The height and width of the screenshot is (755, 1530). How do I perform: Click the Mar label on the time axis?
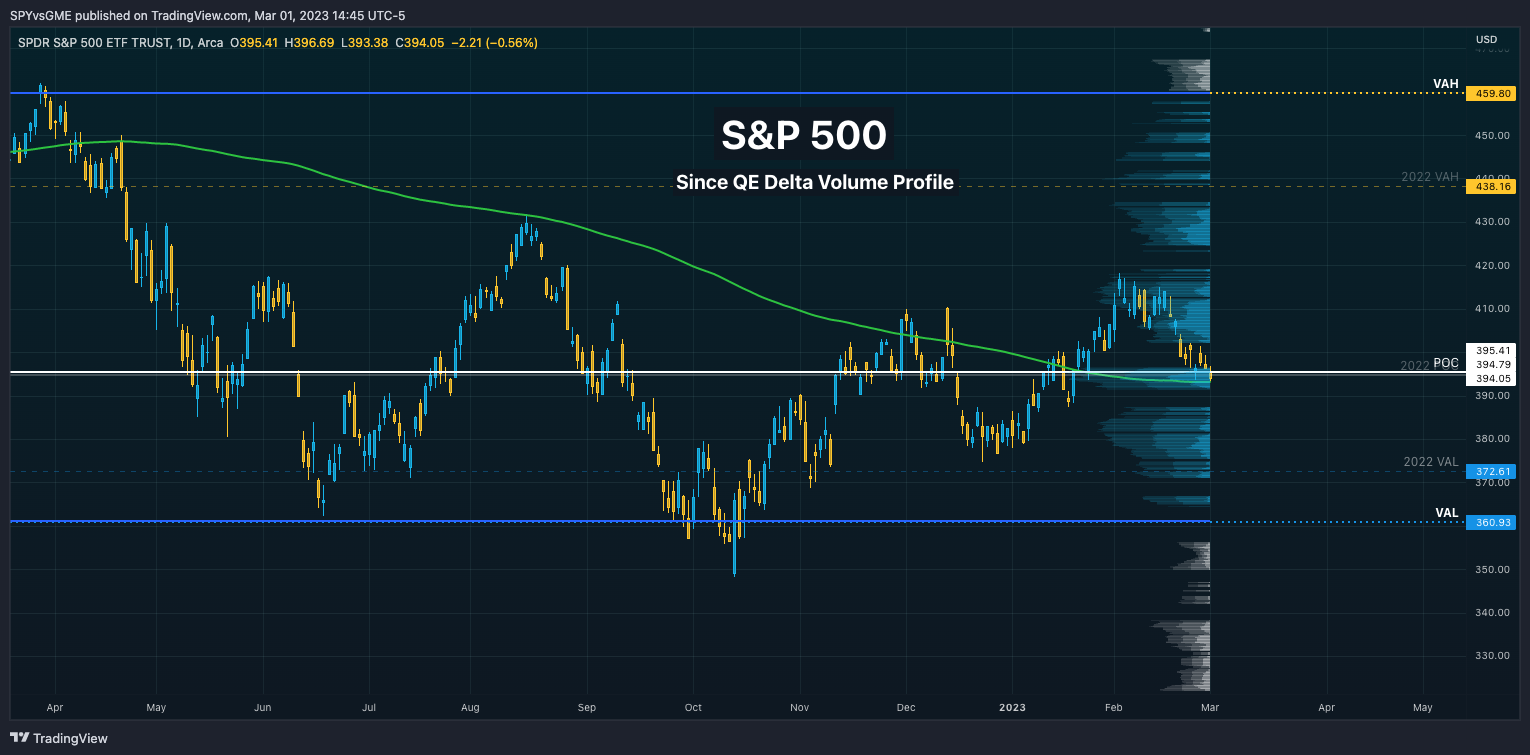pos(1211,708)
